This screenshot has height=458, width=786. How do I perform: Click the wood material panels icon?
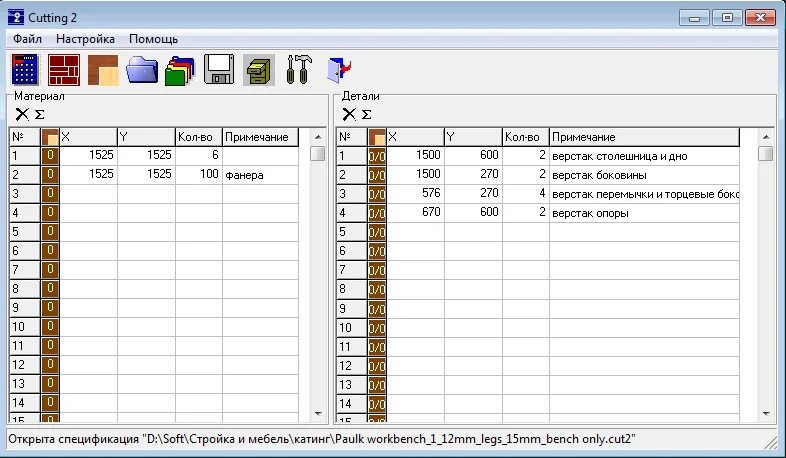click(103, 70)
